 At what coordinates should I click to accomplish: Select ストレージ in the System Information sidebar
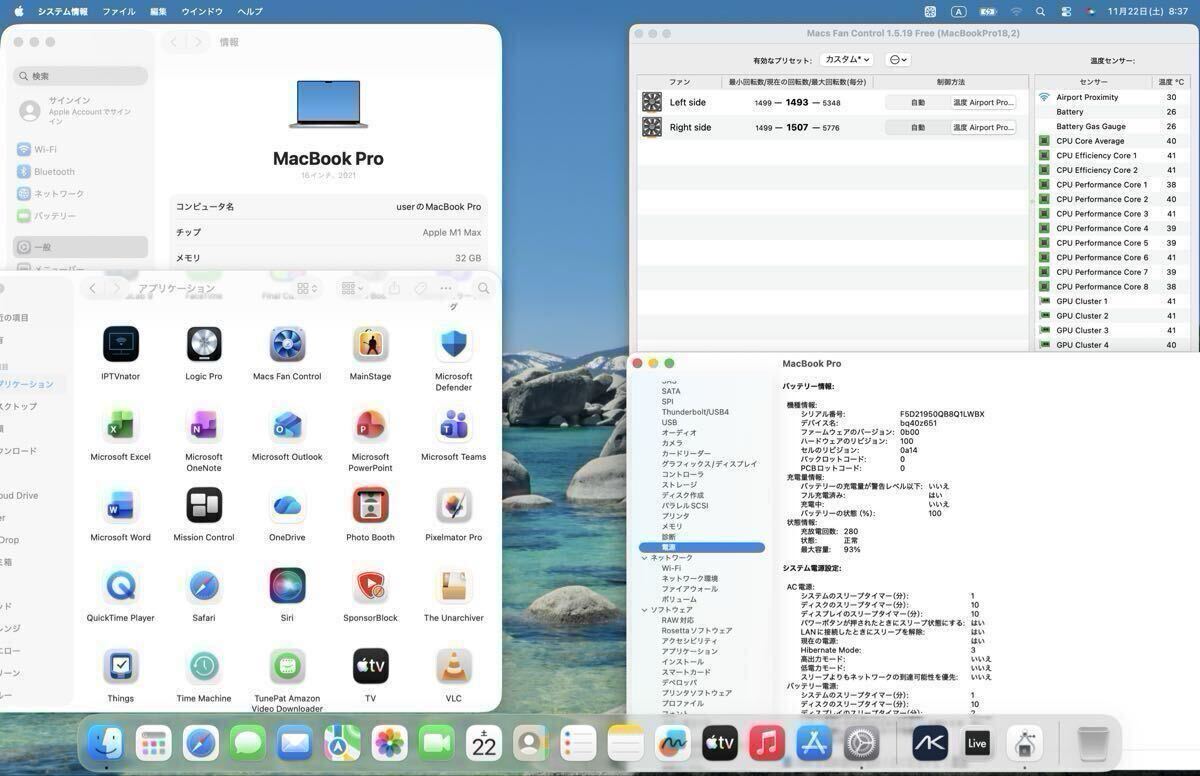679,485
